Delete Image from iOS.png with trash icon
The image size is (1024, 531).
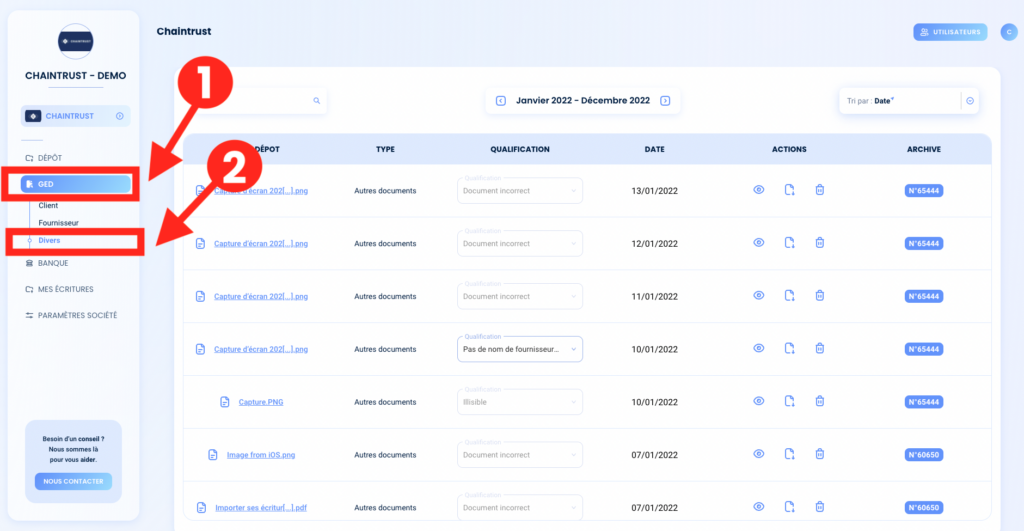[820, 455]
